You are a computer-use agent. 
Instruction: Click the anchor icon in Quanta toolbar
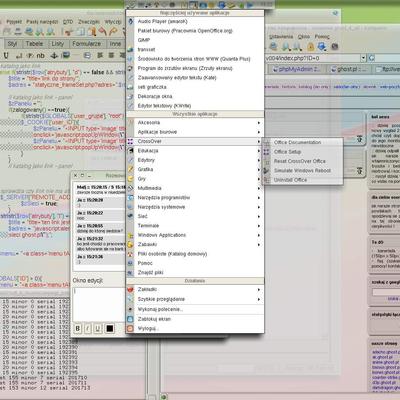tap(54, 55)
